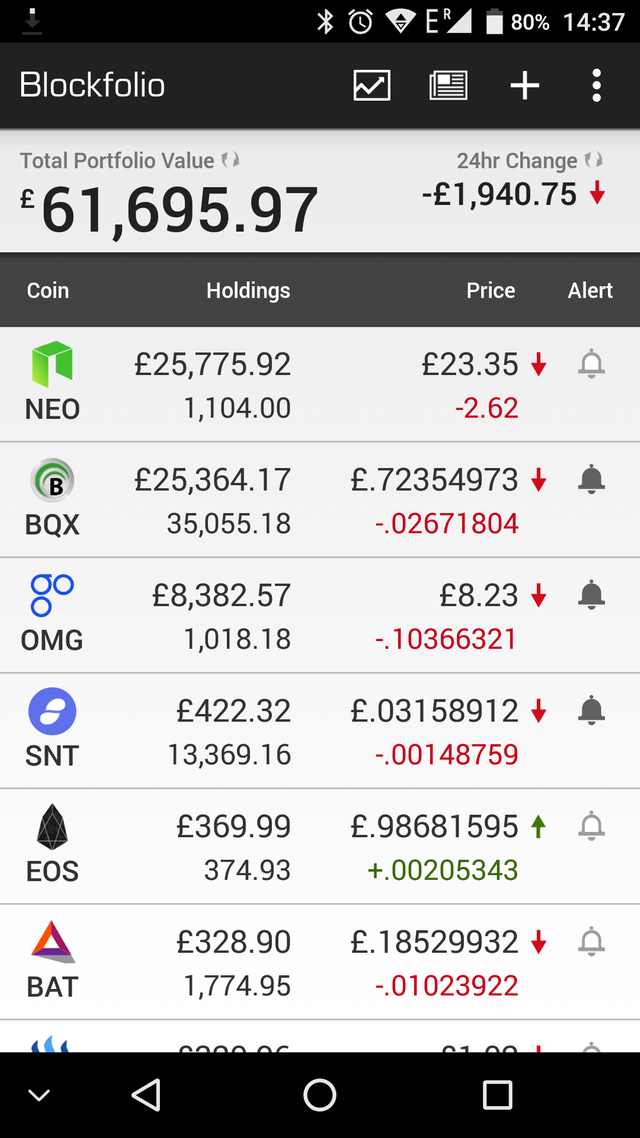Tap the NEO coin logo
The width and height of the screenshot is (640, 1138).
pos(52,364)
